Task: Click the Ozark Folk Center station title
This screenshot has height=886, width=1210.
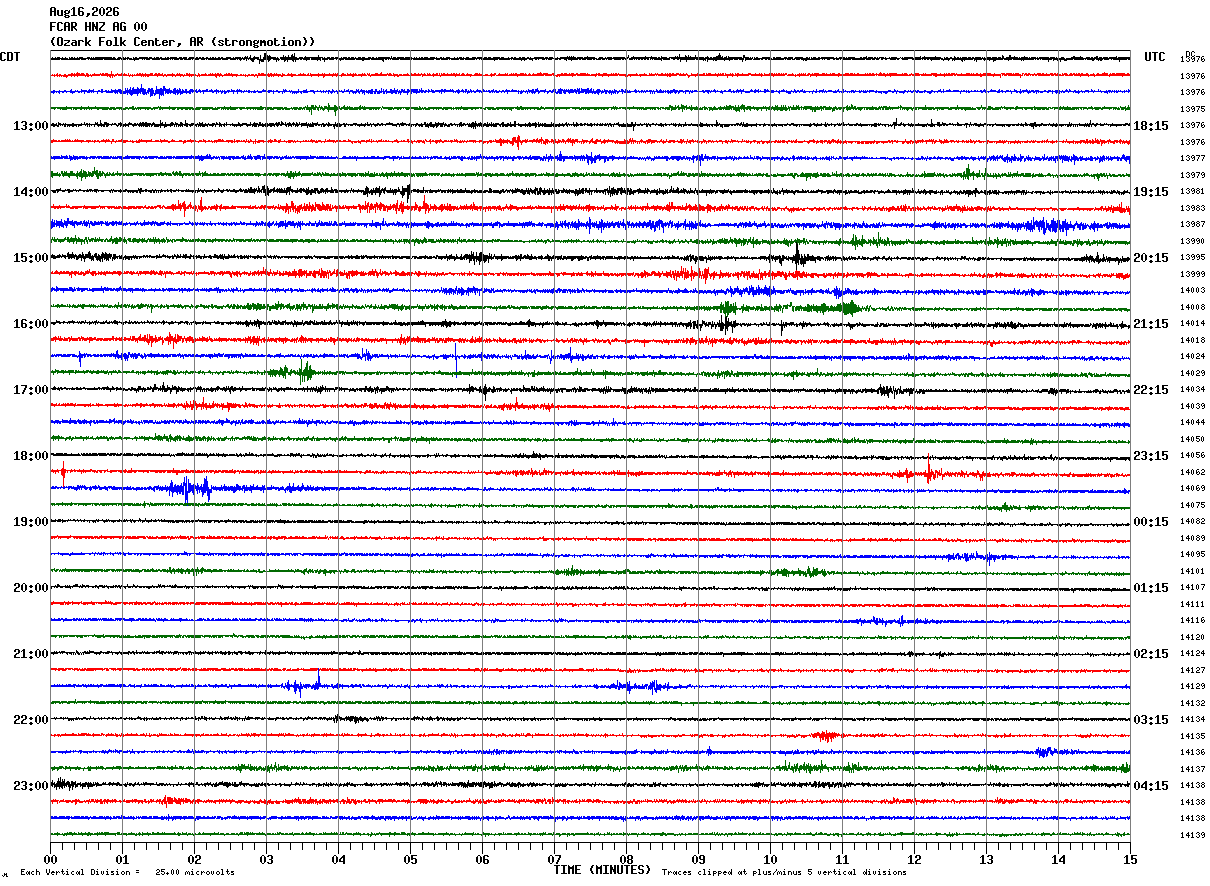Action: click(182, 42)
